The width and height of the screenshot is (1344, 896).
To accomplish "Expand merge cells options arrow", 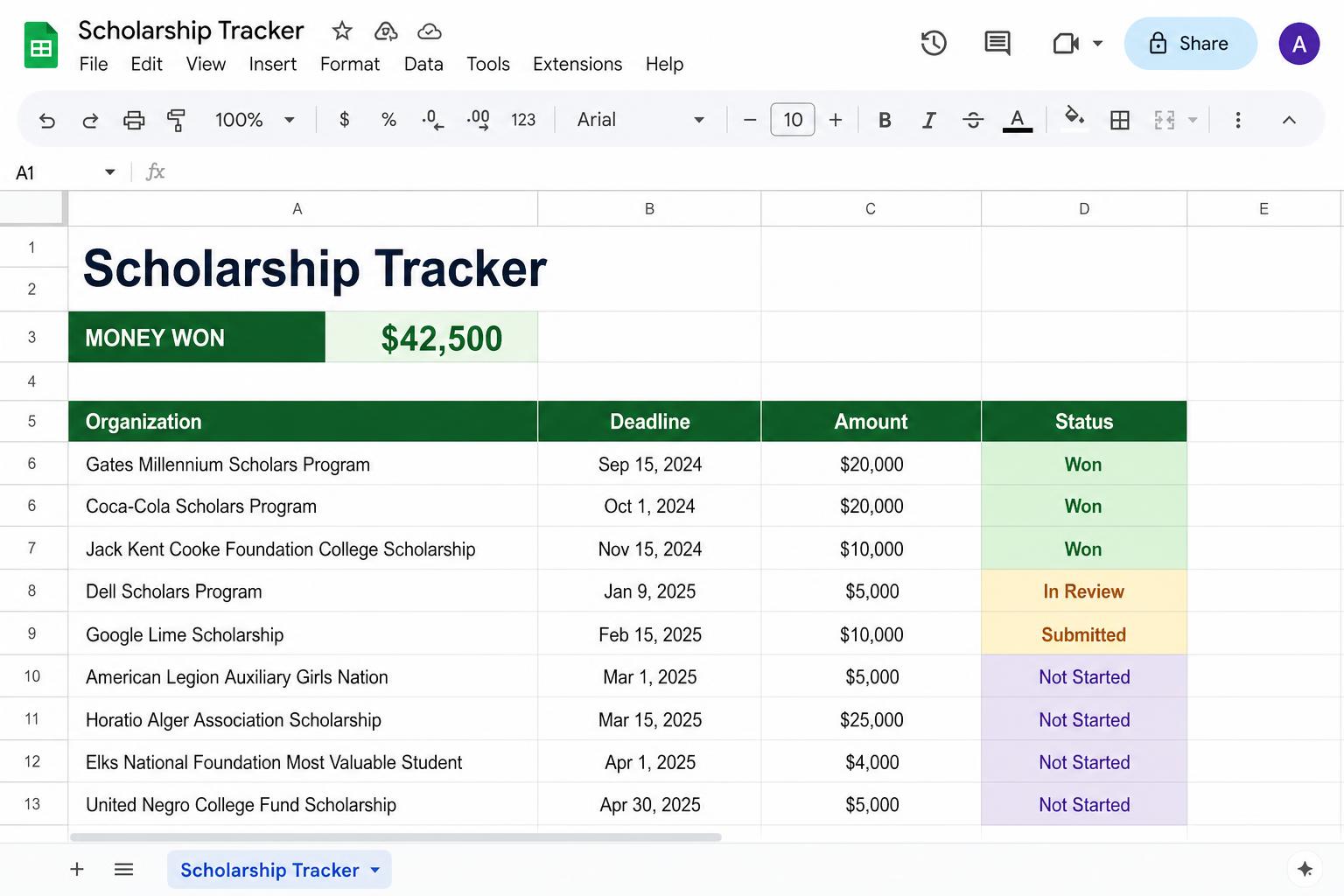I will 1193,120.
